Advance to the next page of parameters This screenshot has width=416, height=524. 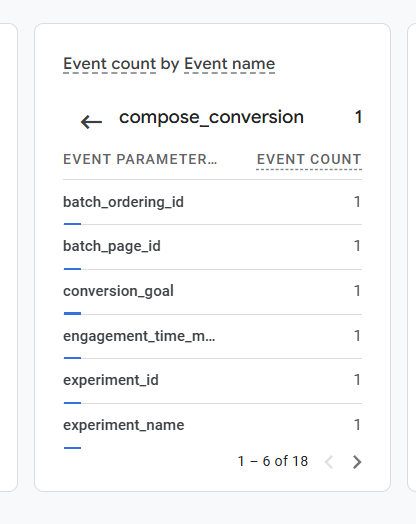(357, 462)
